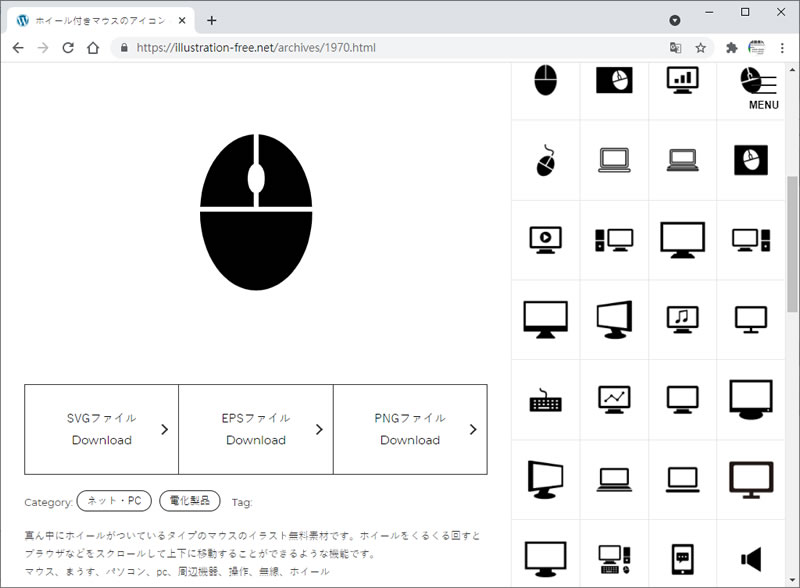The image size is (800, 588).
Task: Click the large wheel mouse illustration
Action: 256,212
